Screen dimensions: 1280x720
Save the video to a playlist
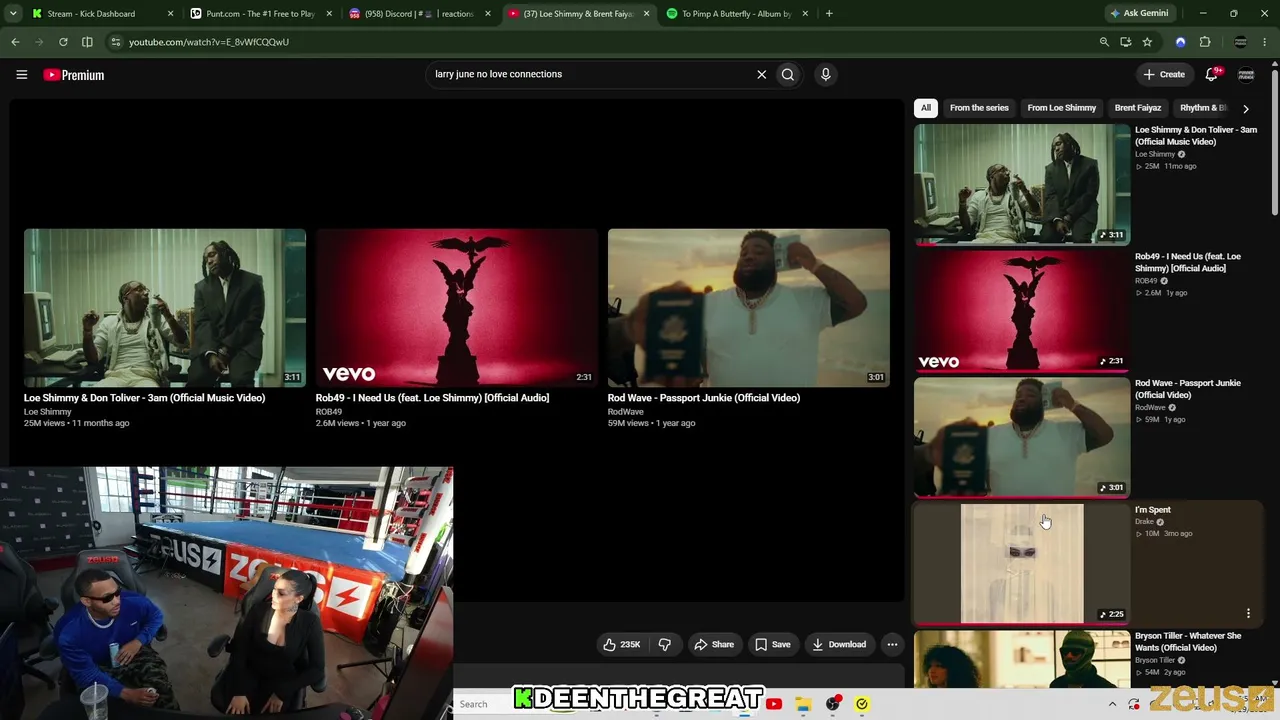coord(773,645)
